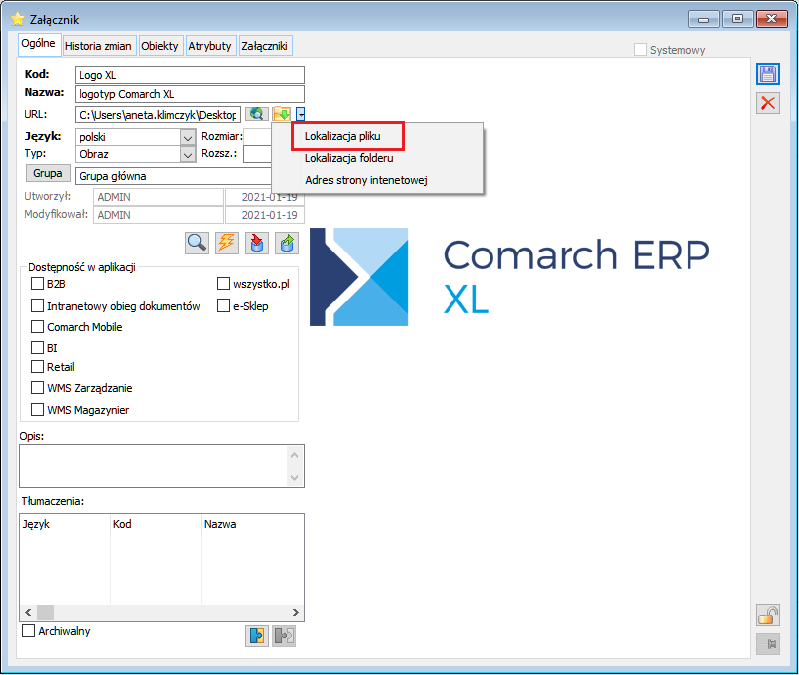Screen dimensions: 799x675
Task: Mark attachment as Archiwalny
Action: point(29,630)
